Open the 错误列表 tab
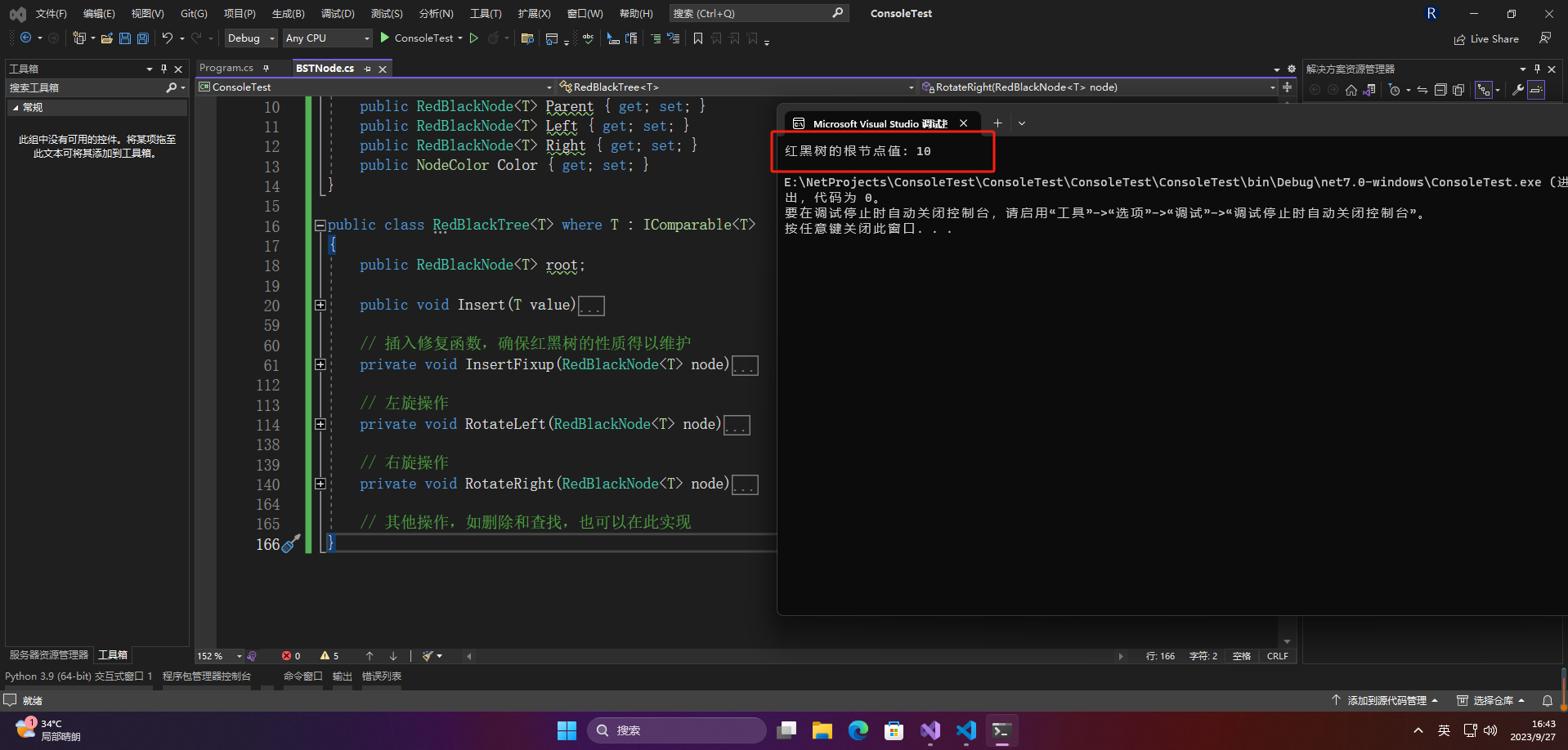 pyautogui.click(x=382, y=676)
